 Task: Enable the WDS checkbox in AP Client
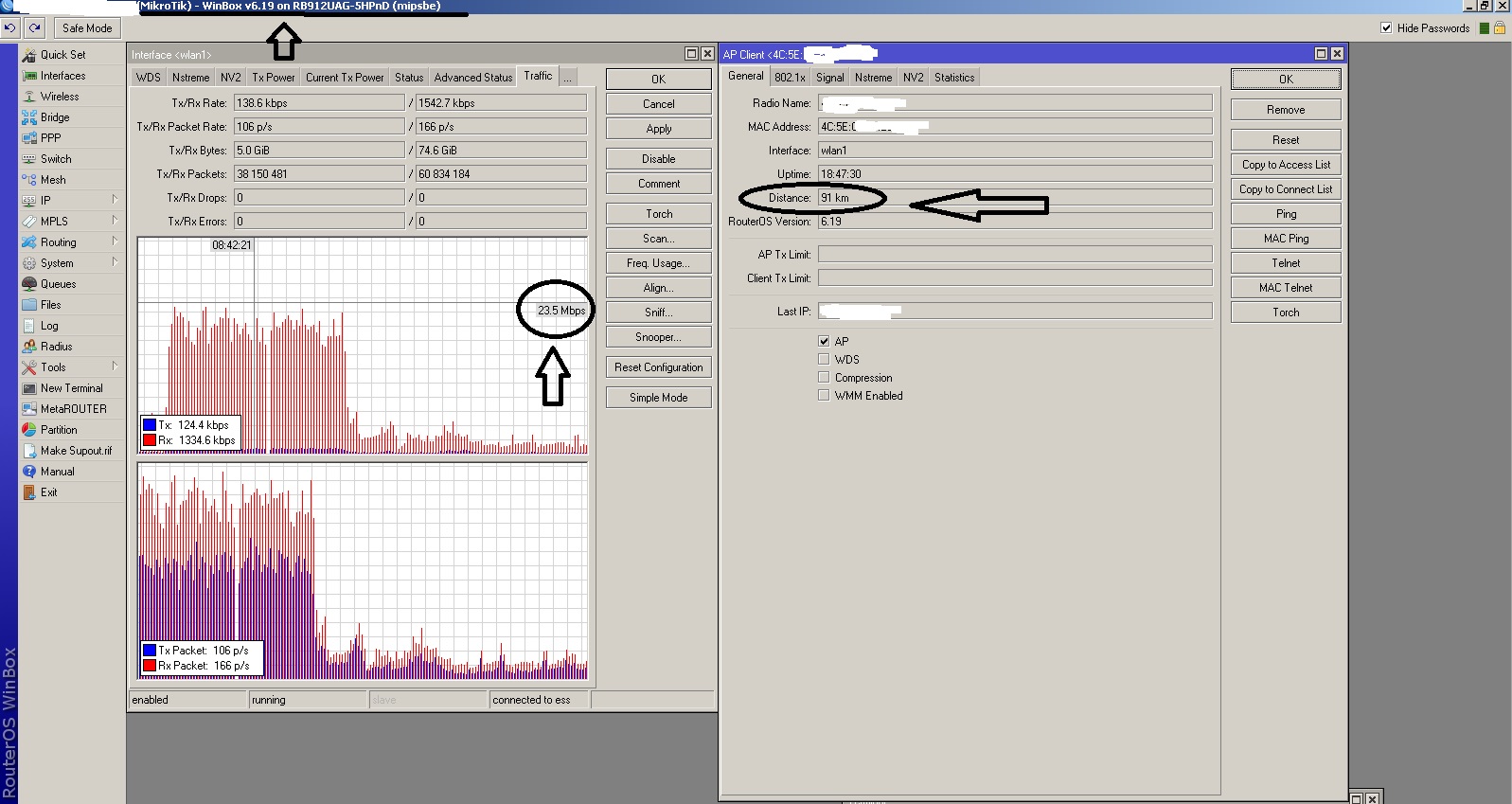824,359
